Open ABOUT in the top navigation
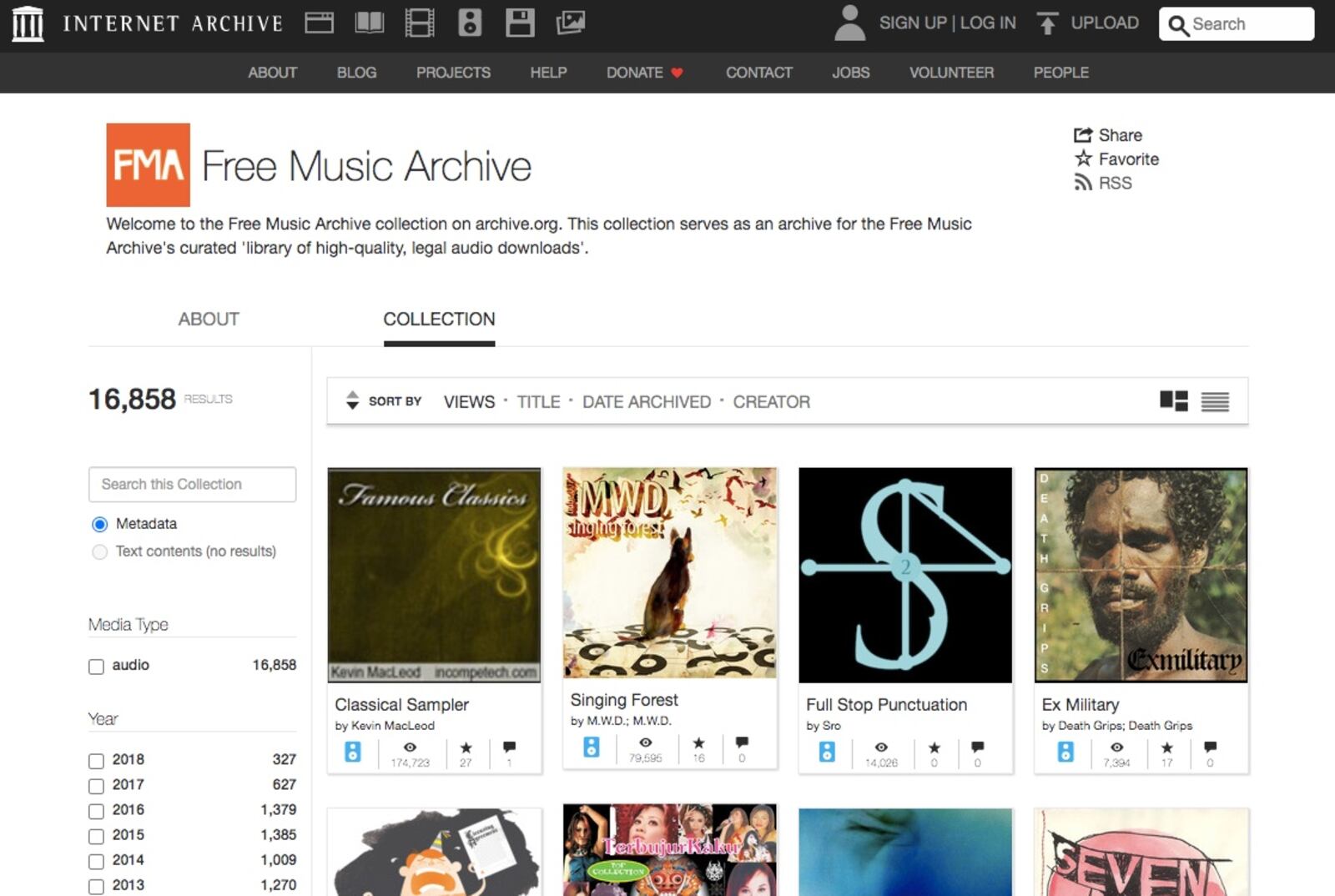This screenshot has width=1335, height=896. tap(272, 73)
